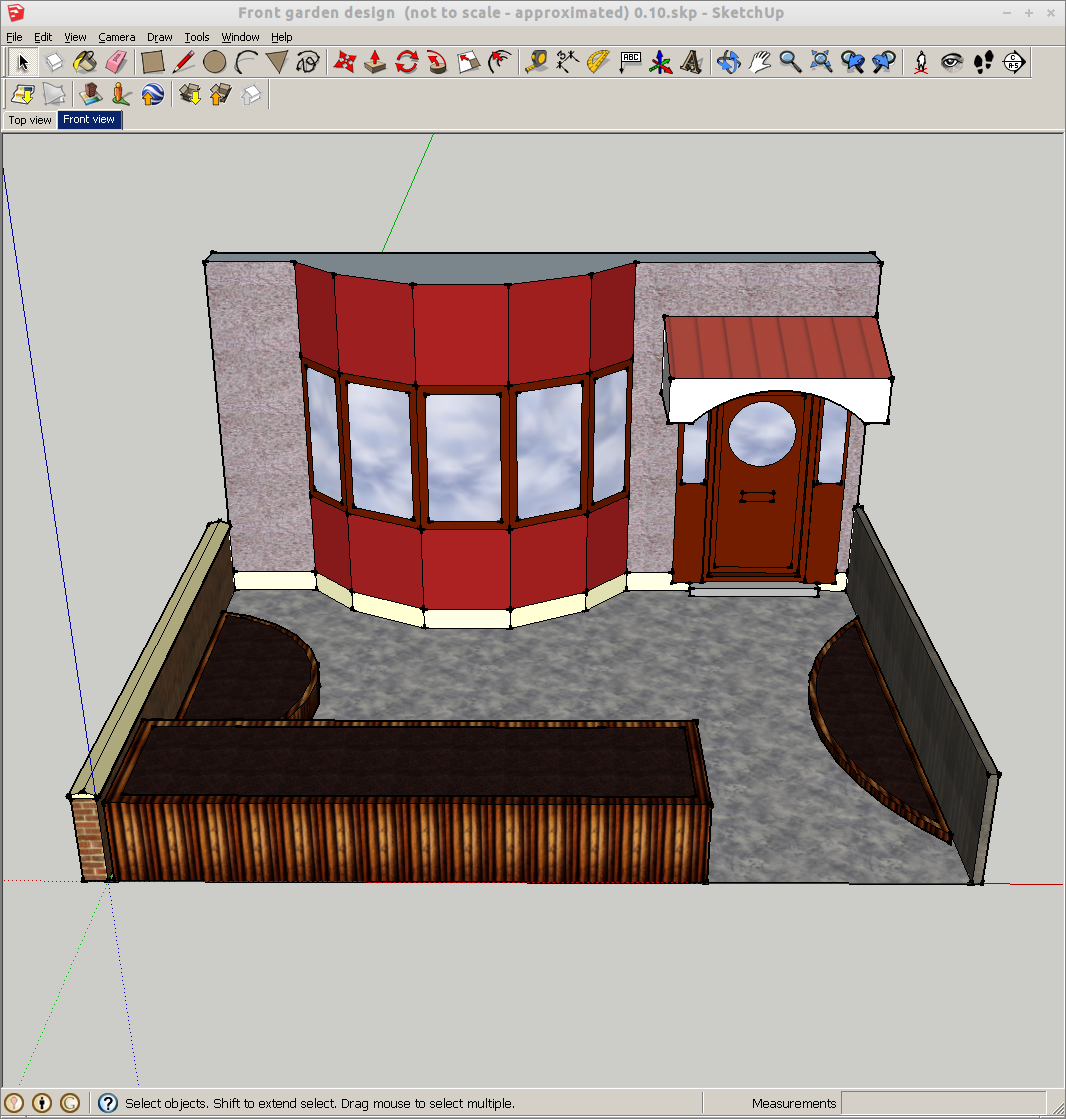
Task: Select the Polygon tool
Action: tap(277, 63)
